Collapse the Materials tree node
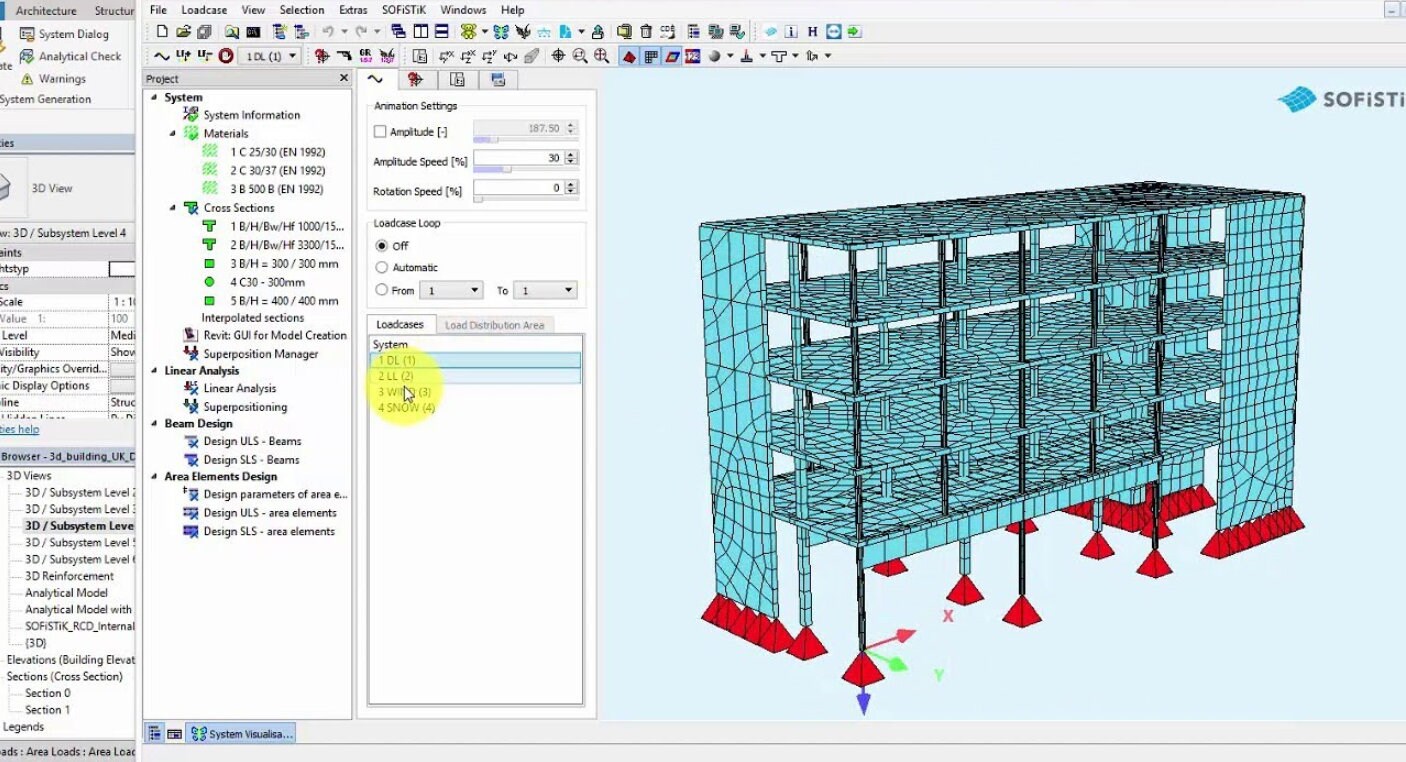The height and width of the screenshot is (762, 1406). pos(172,133)
